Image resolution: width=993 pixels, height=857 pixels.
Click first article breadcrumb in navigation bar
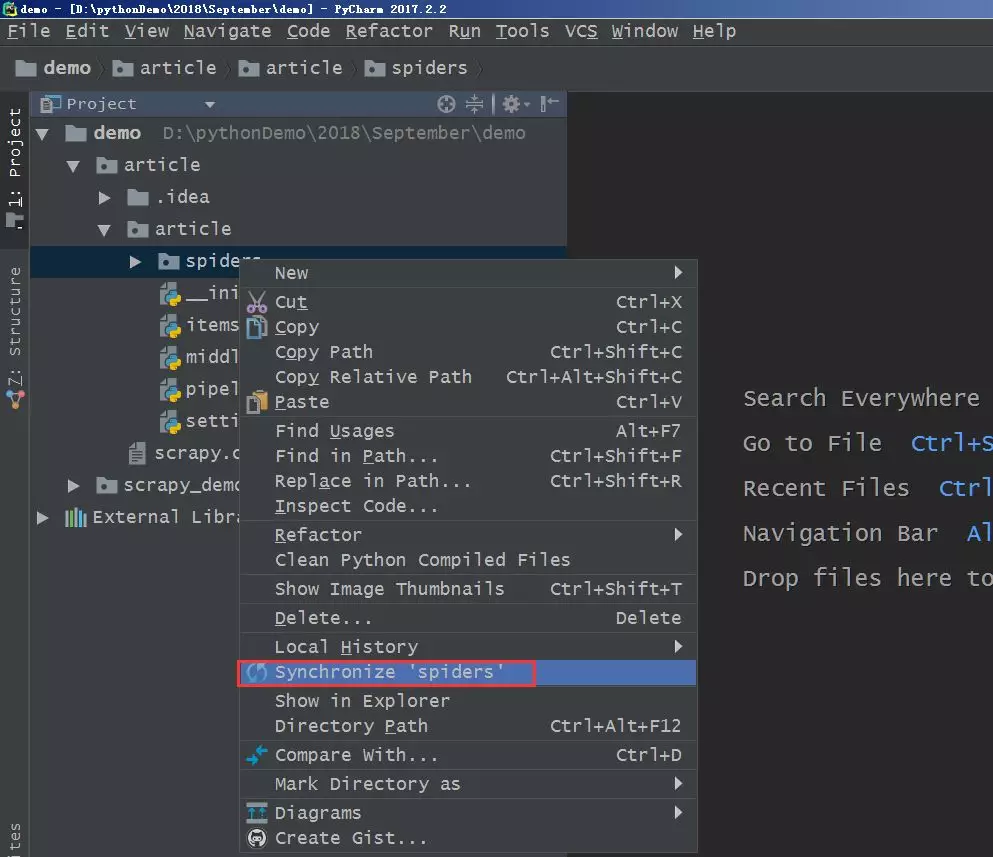coord(164,68)
